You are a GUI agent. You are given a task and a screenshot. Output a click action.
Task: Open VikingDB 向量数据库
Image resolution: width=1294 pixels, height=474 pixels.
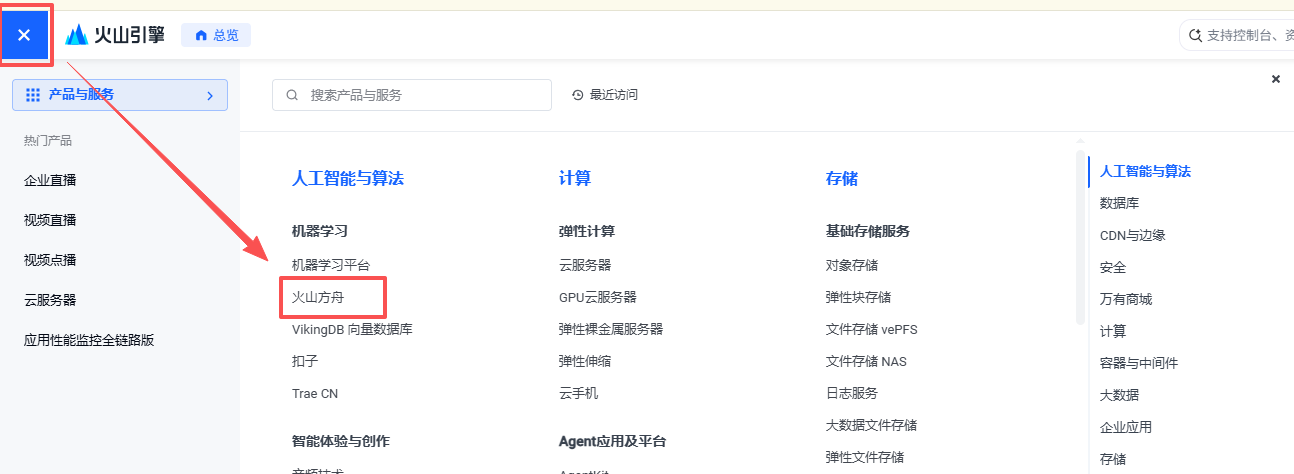coord(352,329)
